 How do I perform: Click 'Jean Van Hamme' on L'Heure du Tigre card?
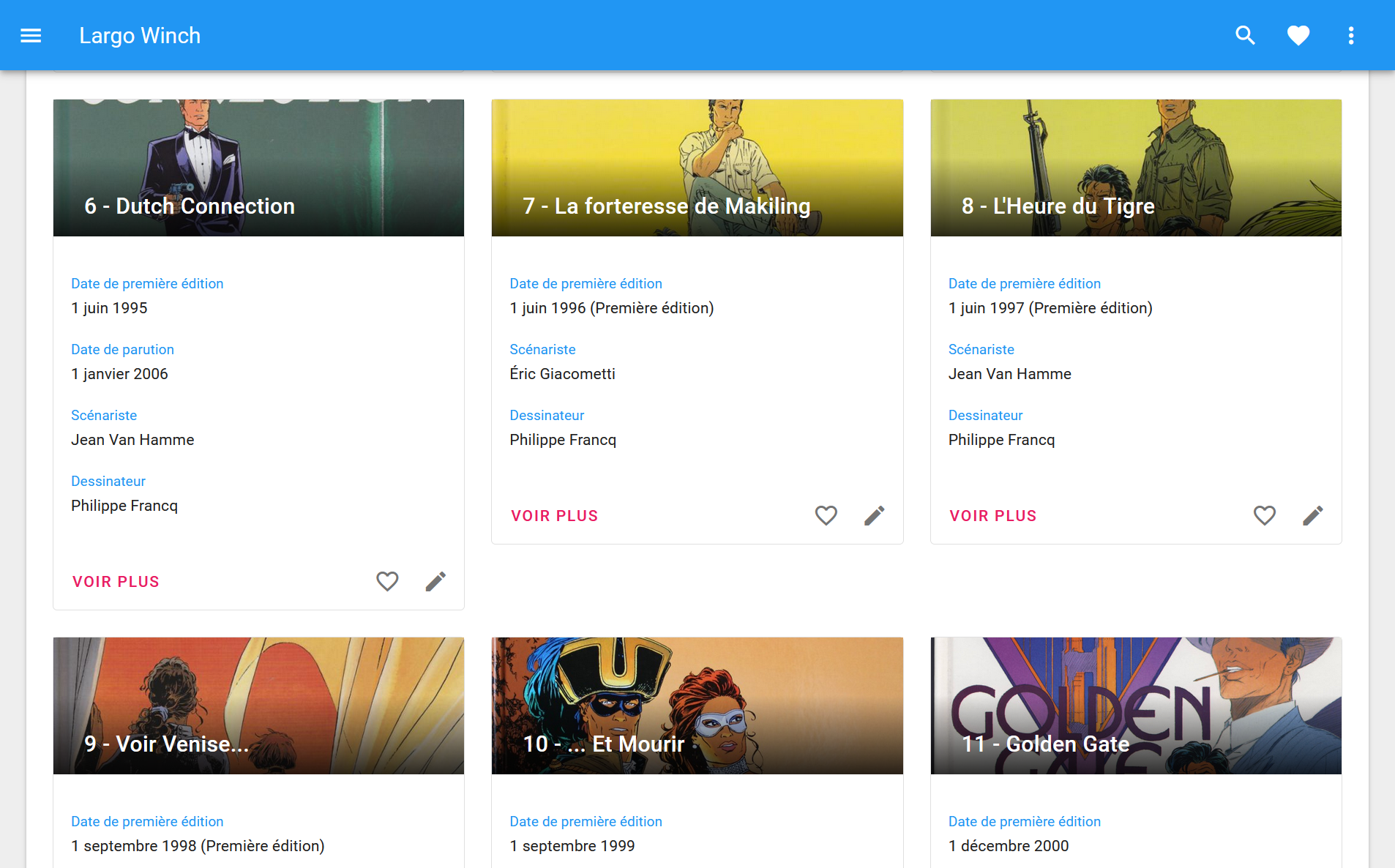coord(1010,374)
